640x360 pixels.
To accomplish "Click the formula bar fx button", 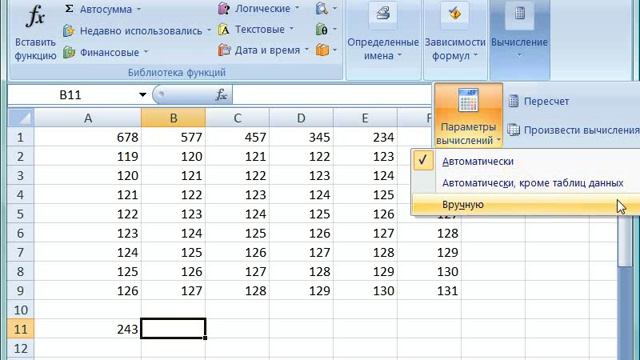I will point(221,95).
